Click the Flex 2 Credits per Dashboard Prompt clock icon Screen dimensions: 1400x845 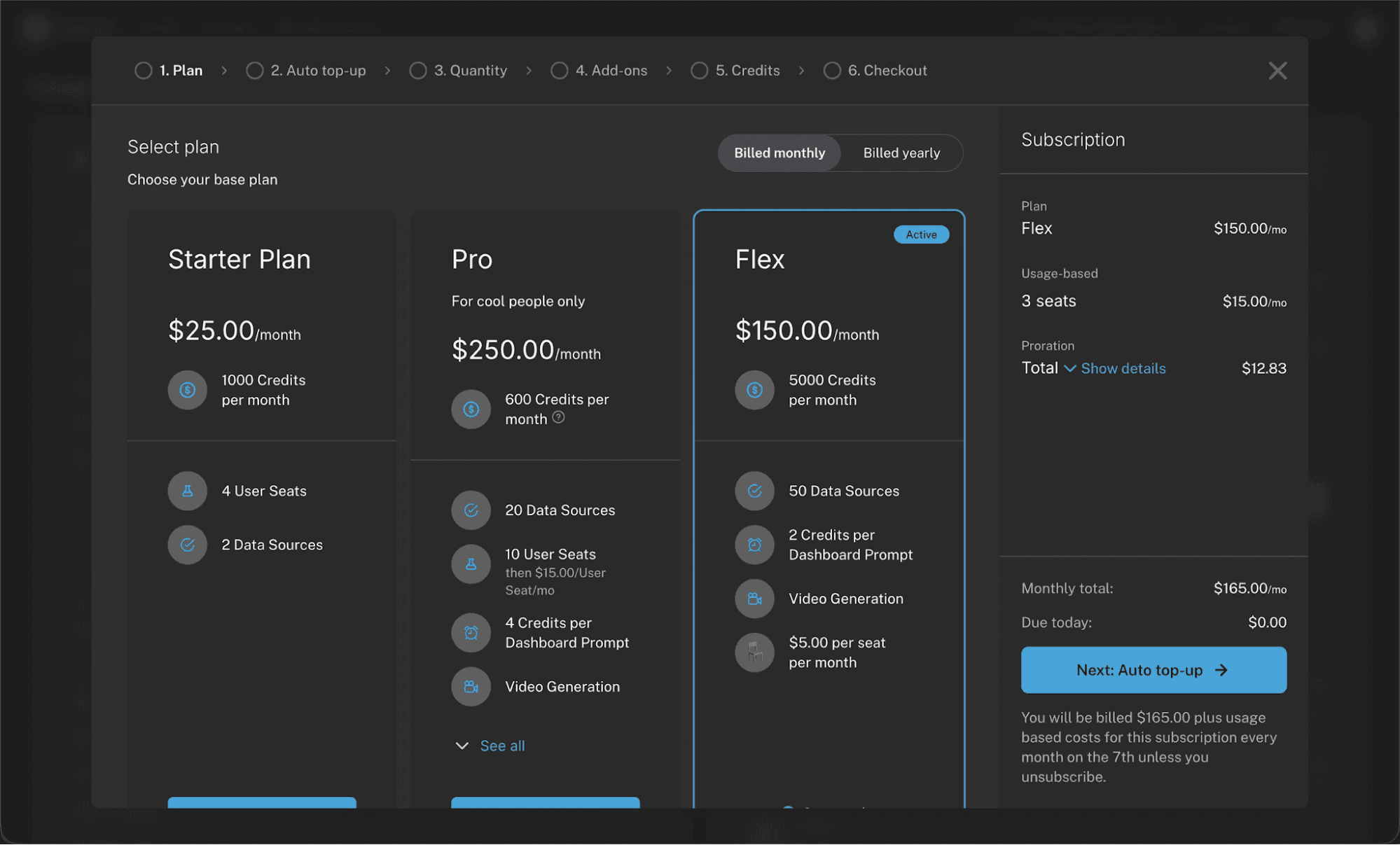[x=754, y=545]
